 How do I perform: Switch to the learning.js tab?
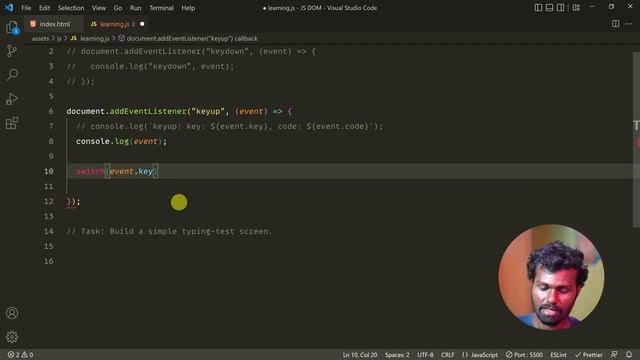117,24
